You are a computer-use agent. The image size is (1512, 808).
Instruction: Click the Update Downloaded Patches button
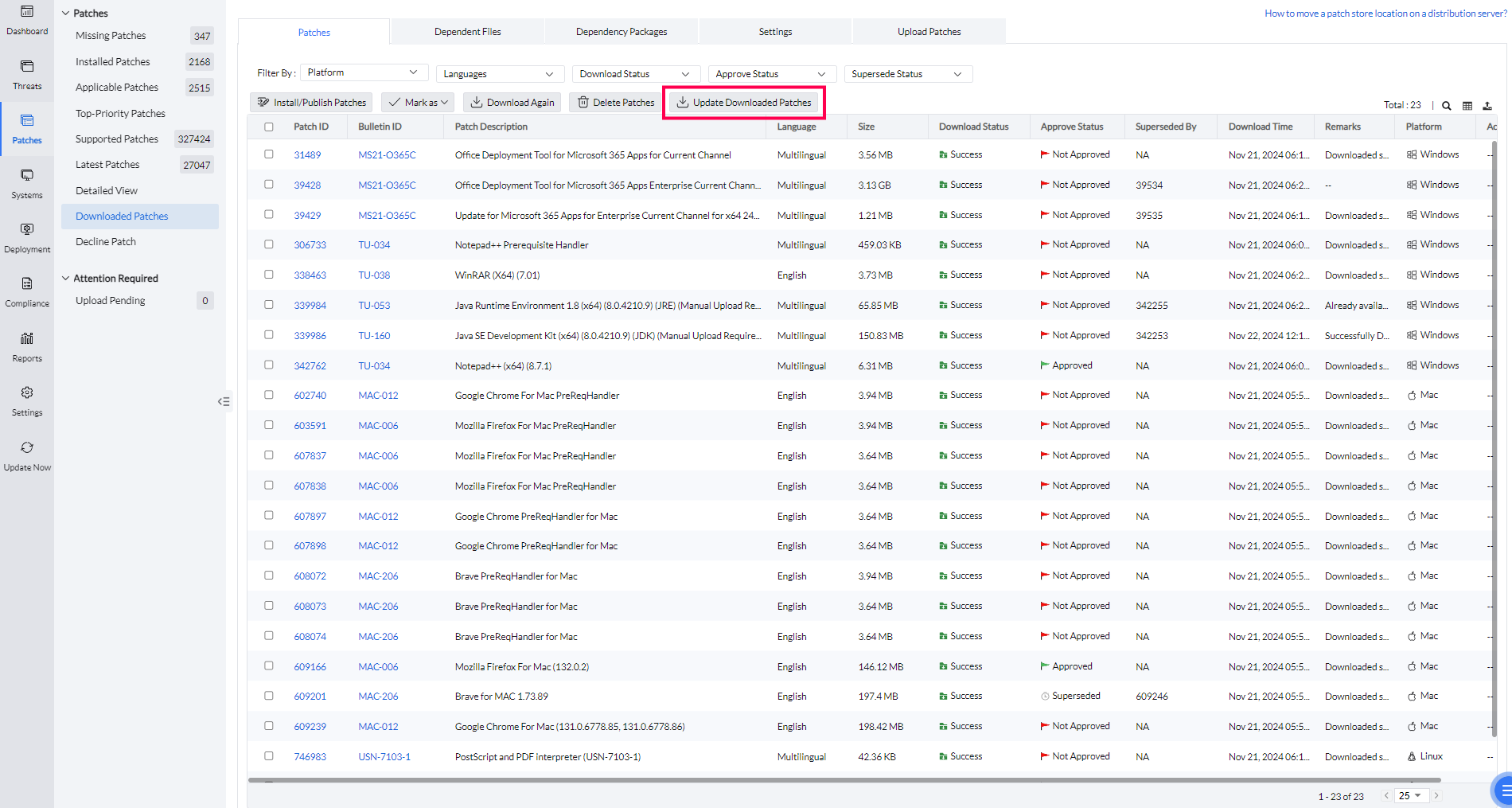(744, 103)
